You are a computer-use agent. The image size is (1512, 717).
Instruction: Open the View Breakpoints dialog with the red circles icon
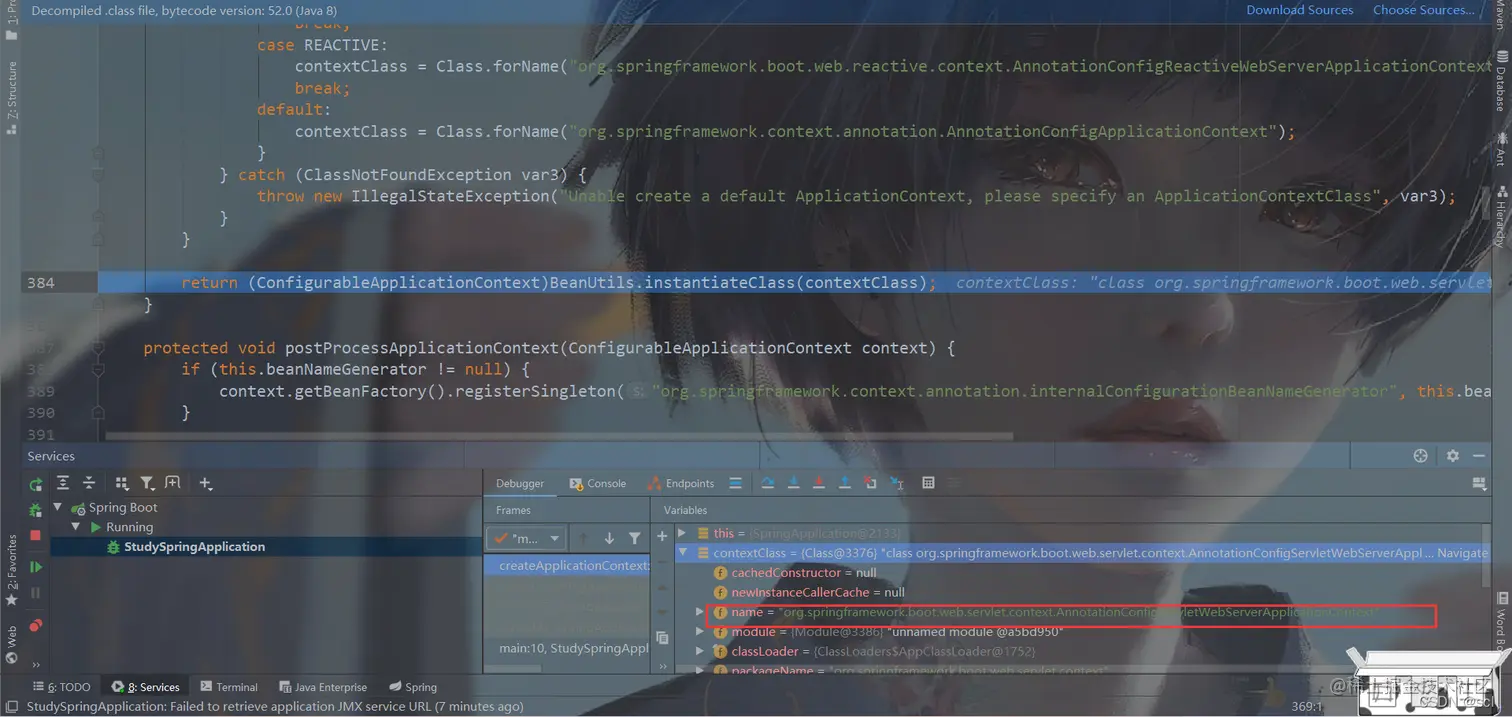point(36,626)
